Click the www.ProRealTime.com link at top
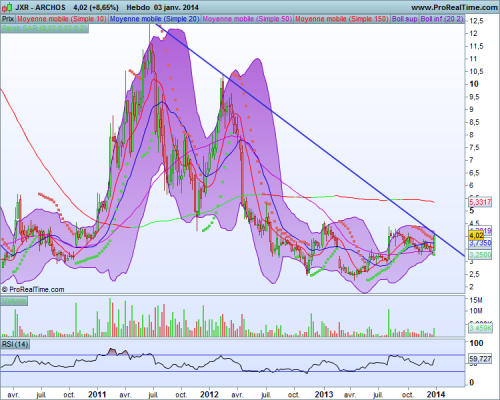The height and width of the screenshot is (400, 500). click(454, 7)
